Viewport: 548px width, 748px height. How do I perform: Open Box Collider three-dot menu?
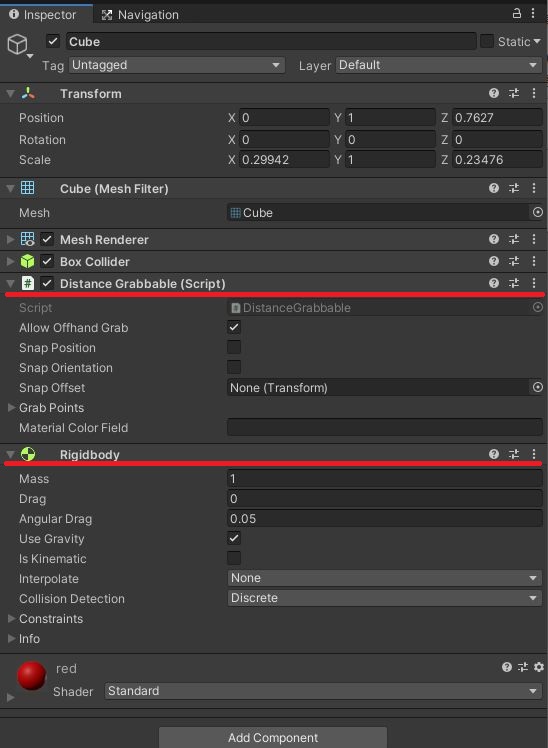[534, 261]
